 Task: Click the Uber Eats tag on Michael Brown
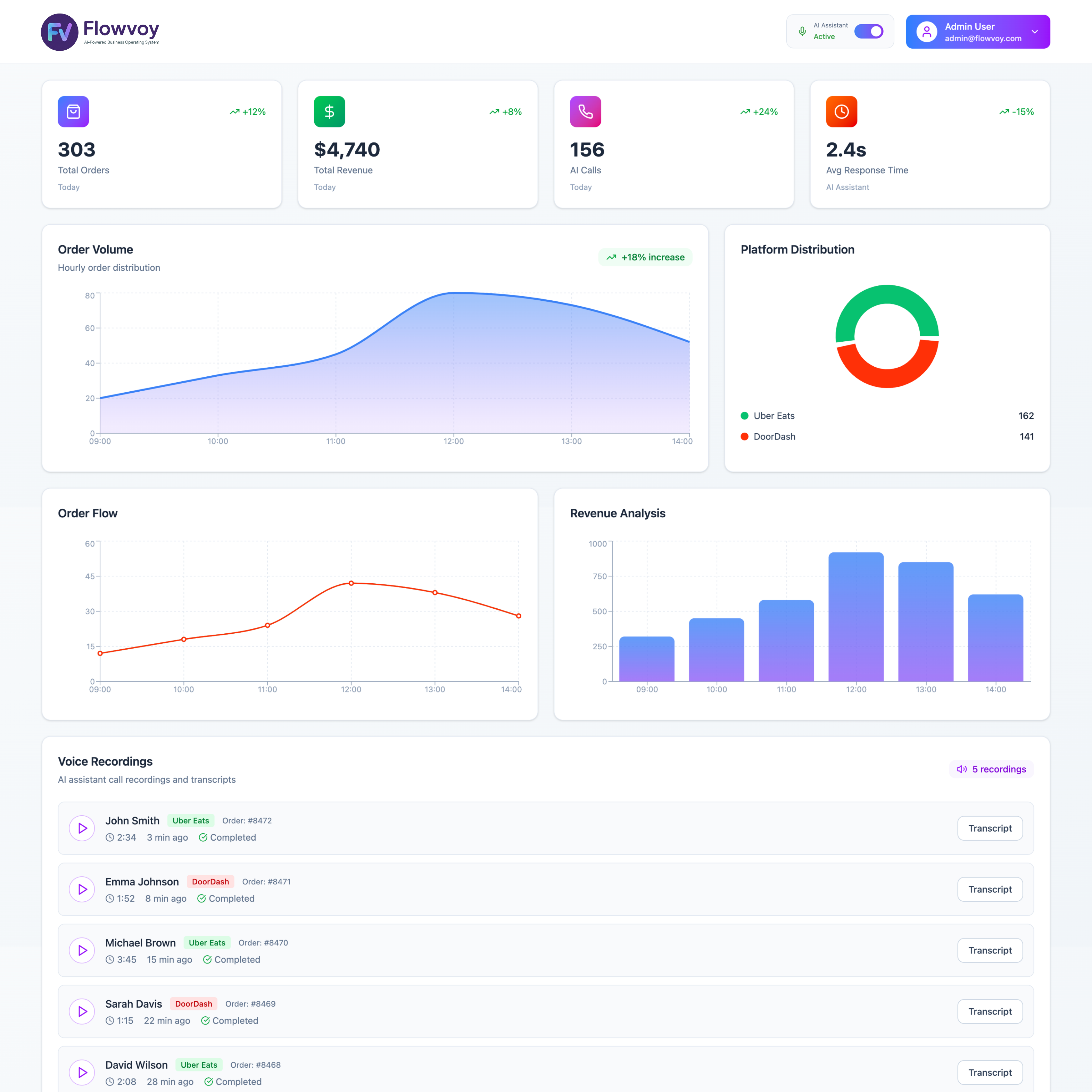[207, 943]
